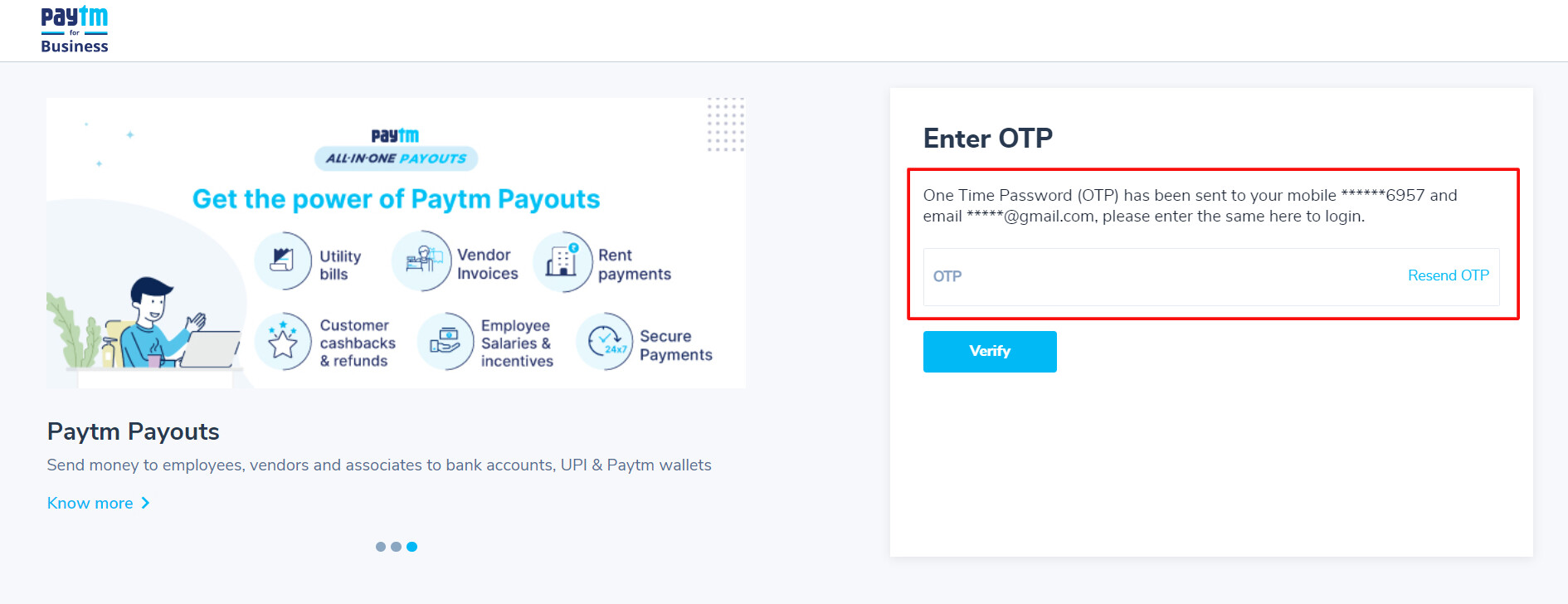This screenshot has width=1568, height=604.
Task: Click the Paytm for Business logo
Action: pos(75,31)
